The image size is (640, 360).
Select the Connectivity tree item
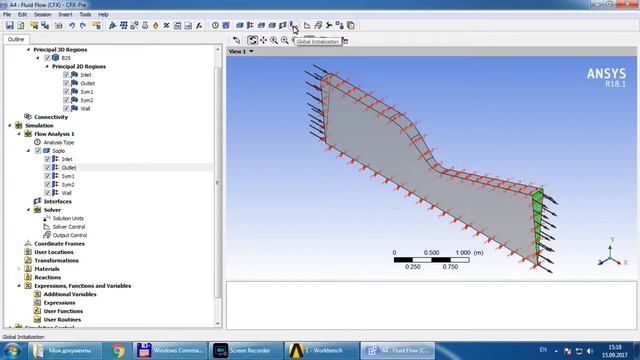coord(51,117)
